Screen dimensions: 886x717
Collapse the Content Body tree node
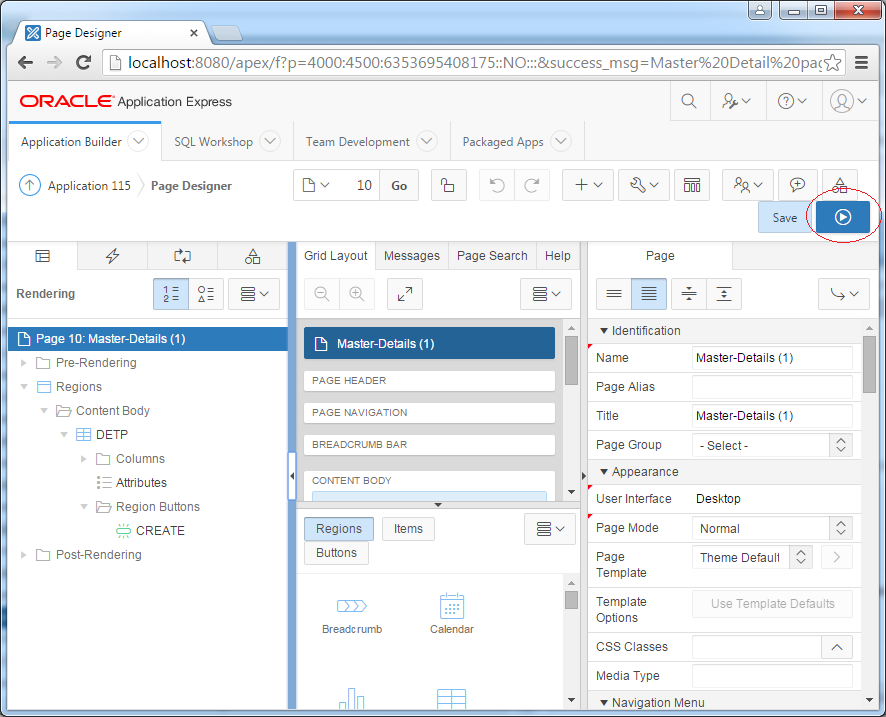pos(44,411)
